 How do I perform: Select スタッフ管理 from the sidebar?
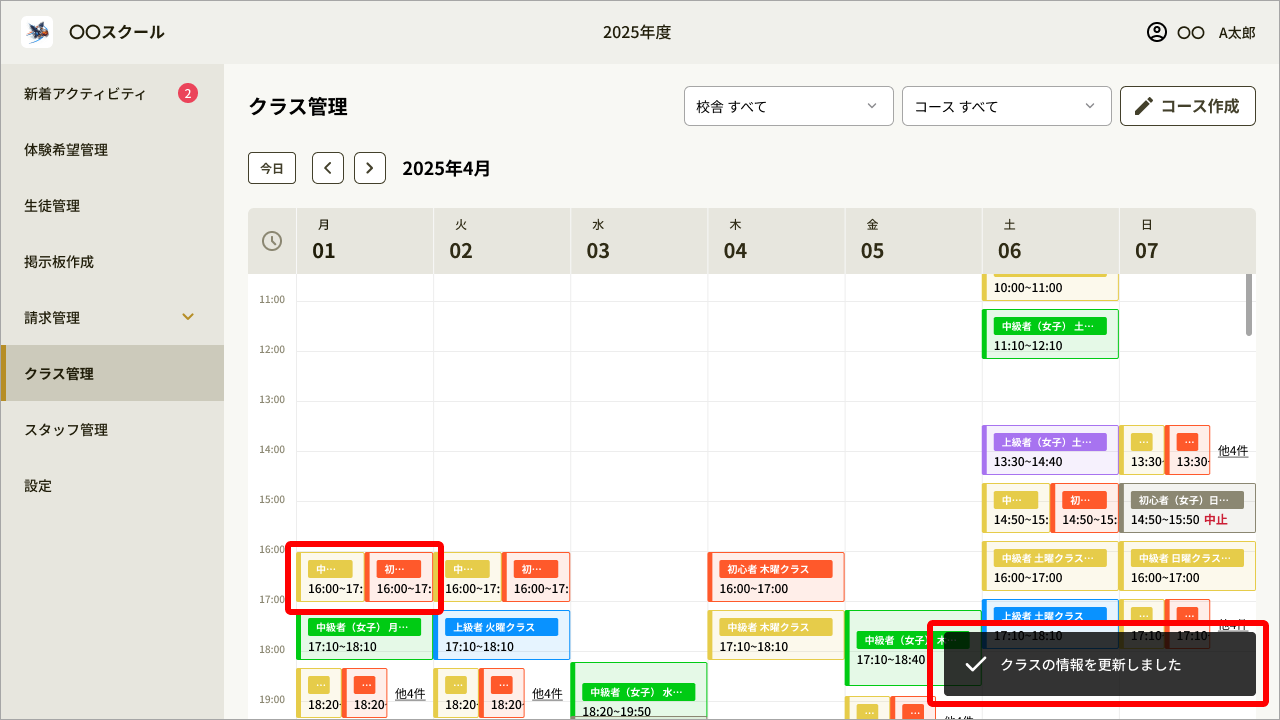click(x=66, y=430)
